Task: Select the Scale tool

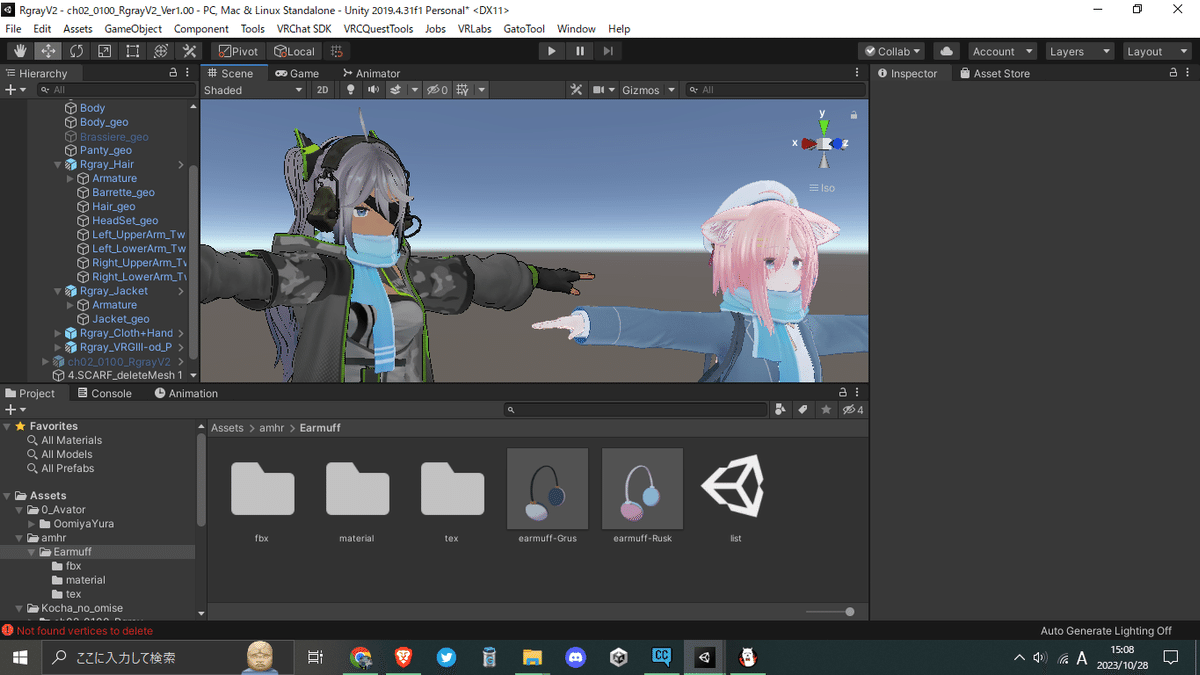Action: click(x=104, y=50)
